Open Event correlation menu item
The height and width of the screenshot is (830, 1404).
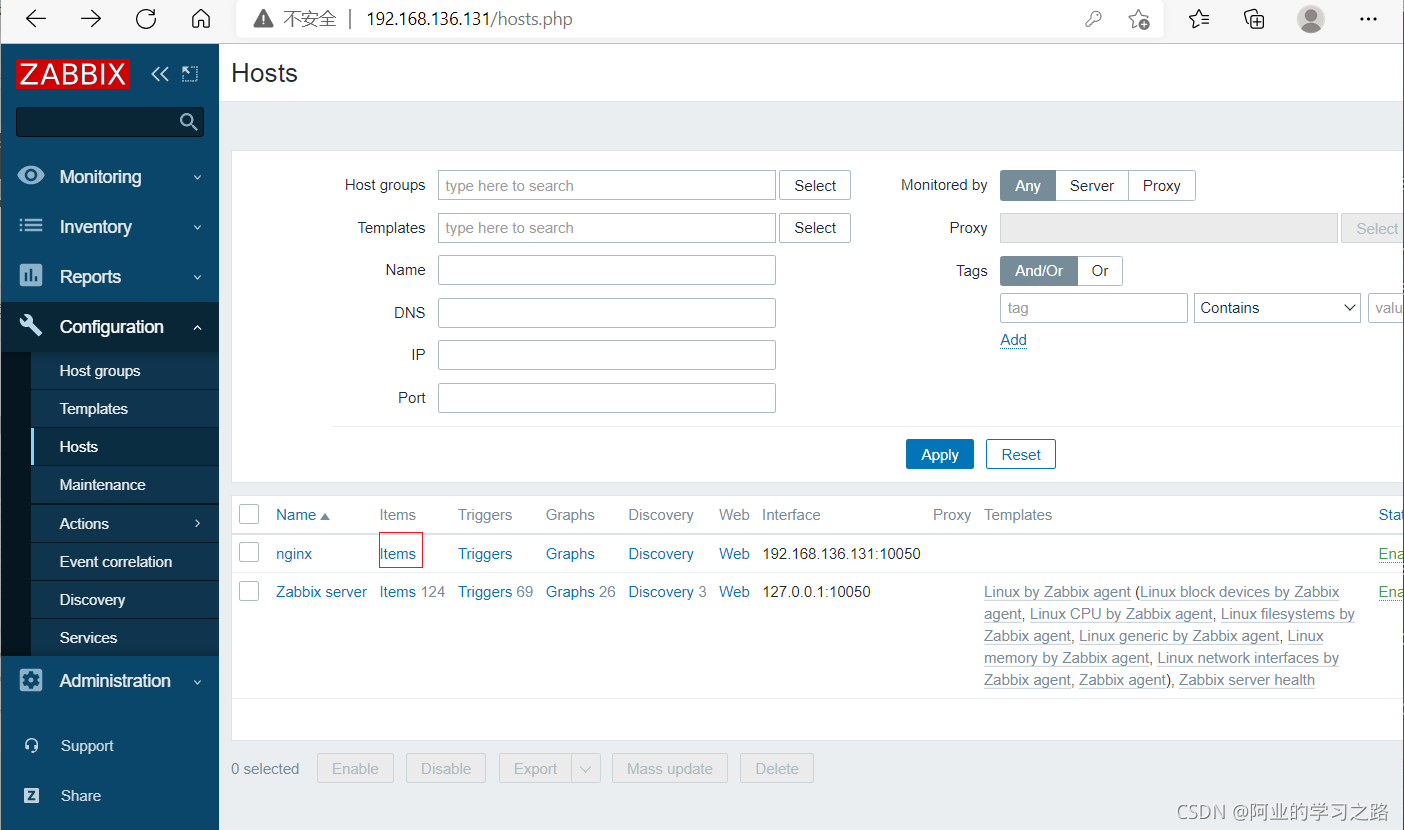[x=116, y=562]
